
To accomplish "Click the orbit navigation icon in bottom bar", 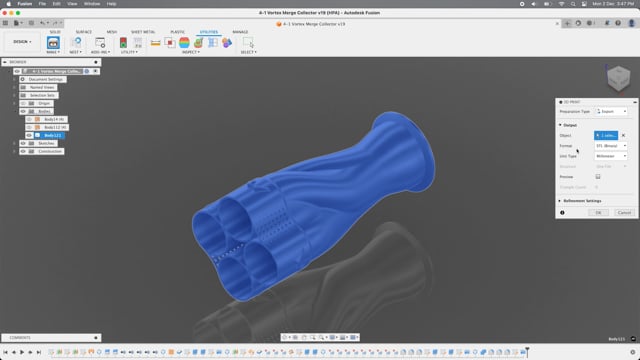I will 285,337.
